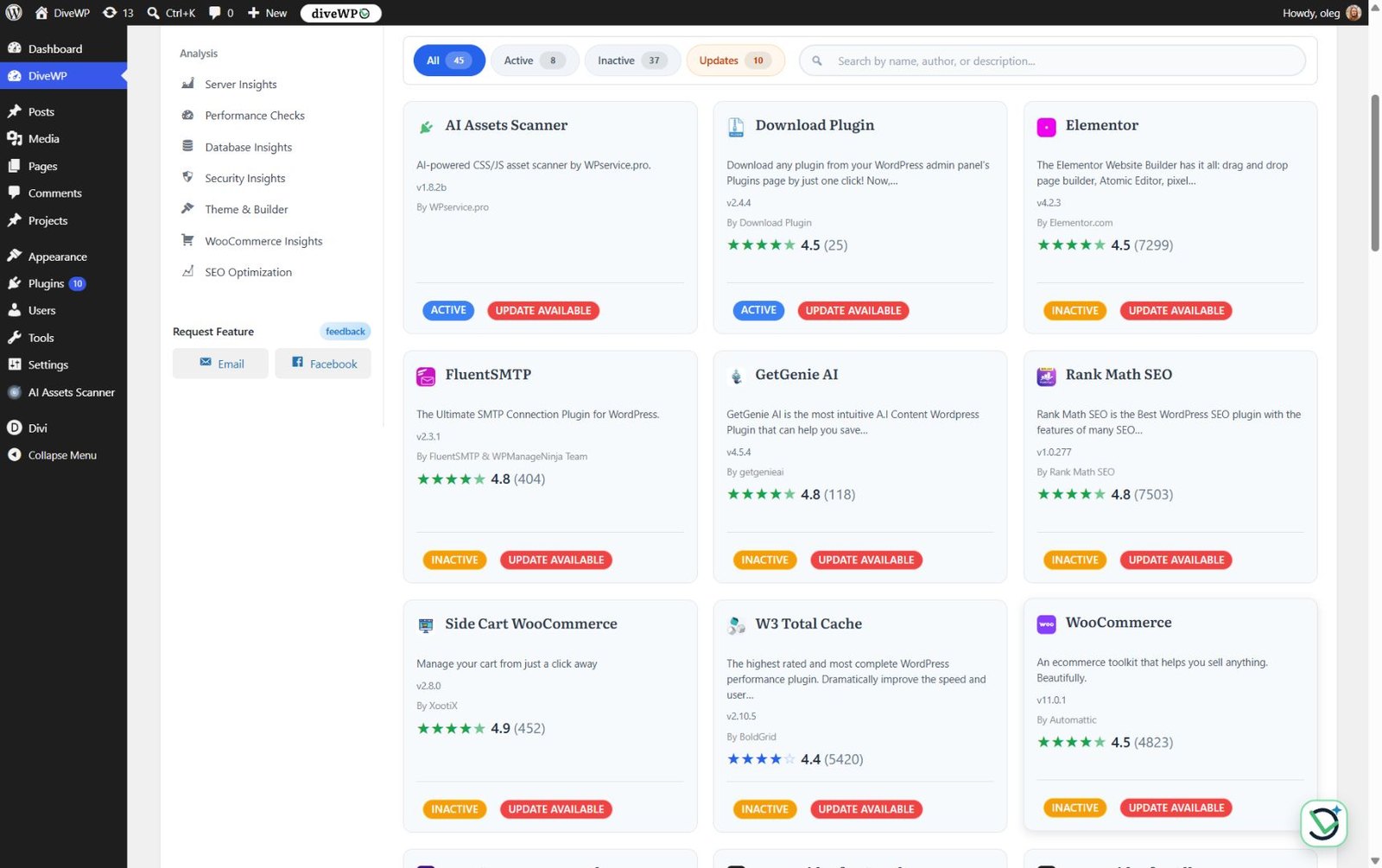Click the Facebook request feature button

tap(323, 364)
